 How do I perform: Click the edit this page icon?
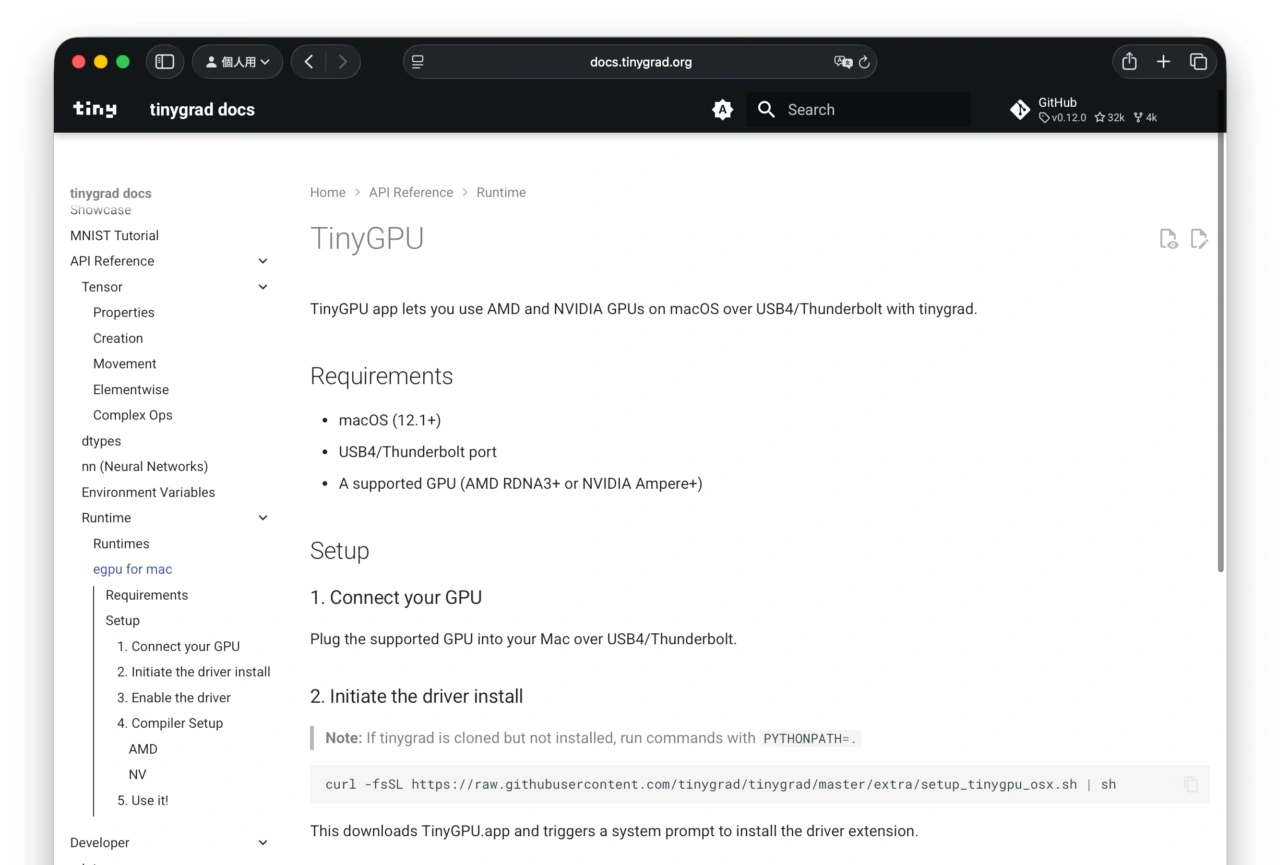pyautogui.click(x=1199, y=238)
